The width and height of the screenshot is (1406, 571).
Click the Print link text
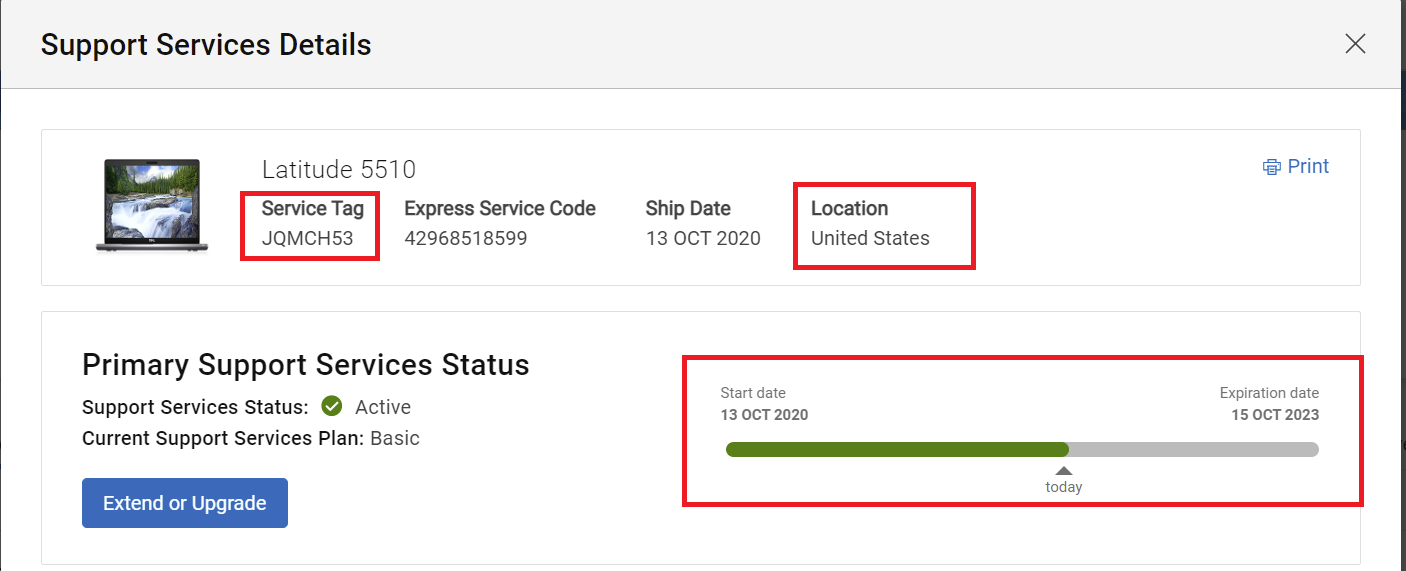pos(1308,166)
